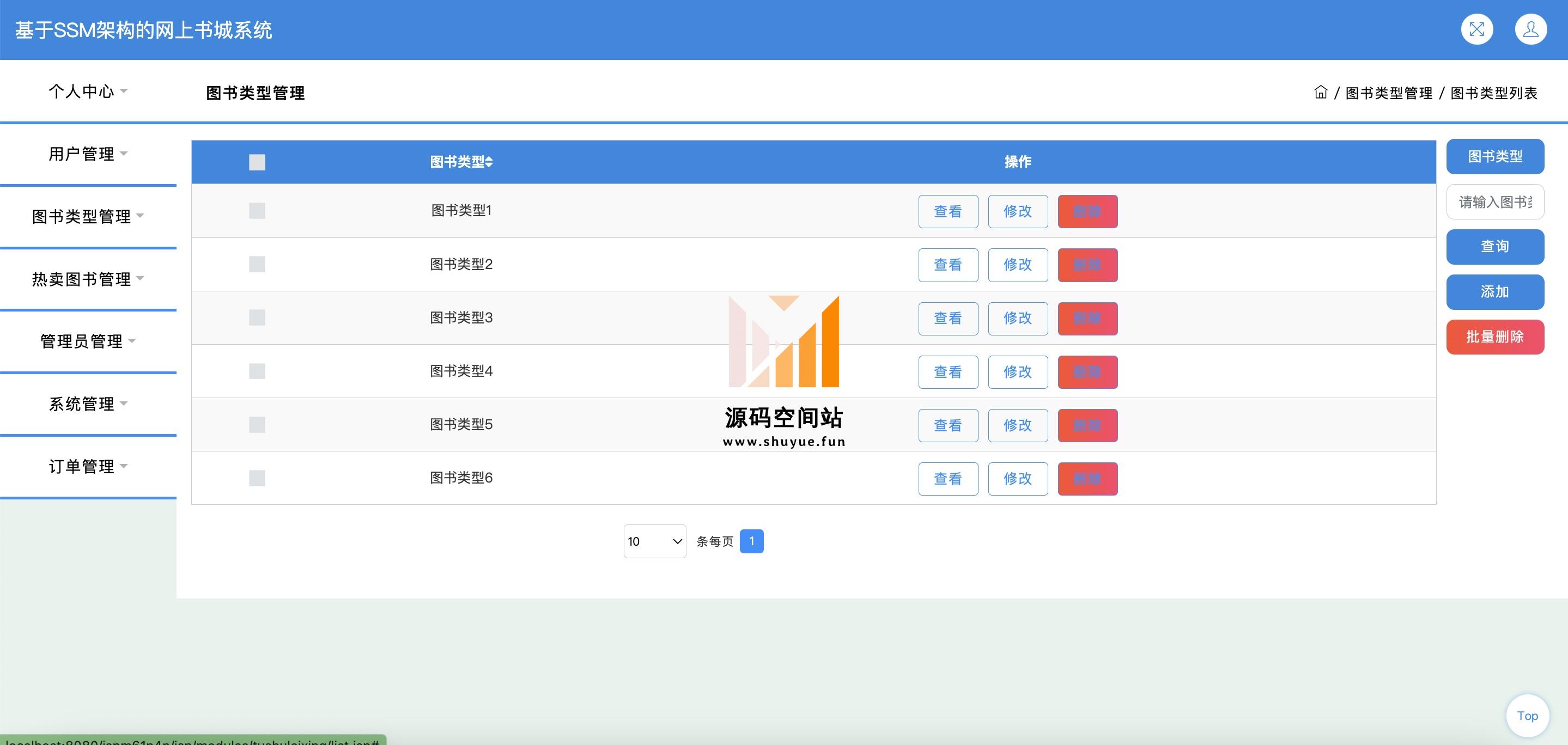Expand the 热卖图书管理 sidebar menu

tap(88, 279)
